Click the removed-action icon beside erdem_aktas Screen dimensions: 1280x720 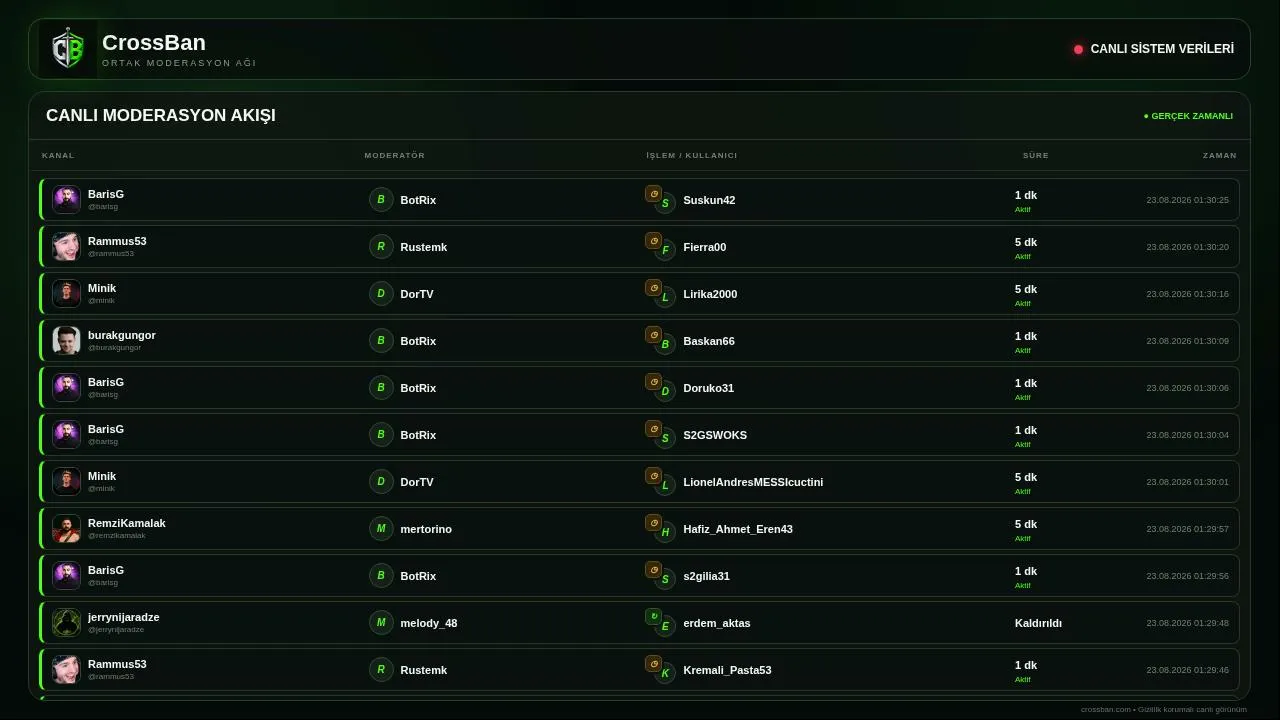click(x=653, y=617)
